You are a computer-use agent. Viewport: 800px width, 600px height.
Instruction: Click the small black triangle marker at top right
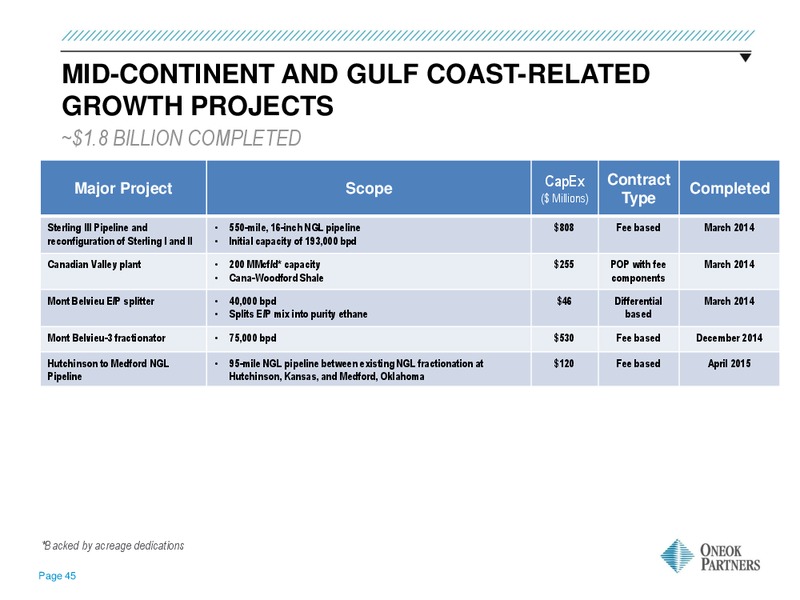point(745,58)
